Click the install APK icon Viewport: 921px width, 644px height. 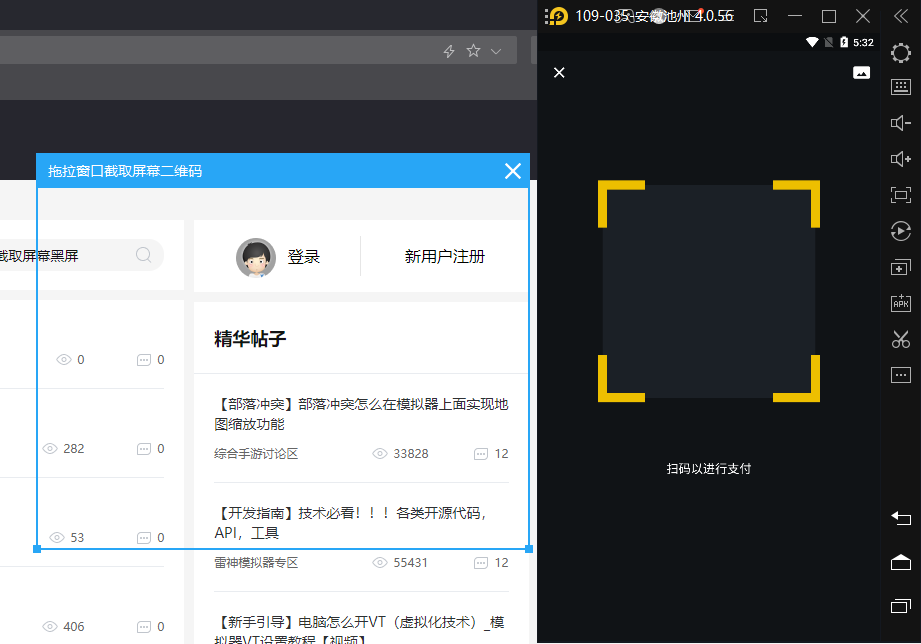click(x=901, y=303)
